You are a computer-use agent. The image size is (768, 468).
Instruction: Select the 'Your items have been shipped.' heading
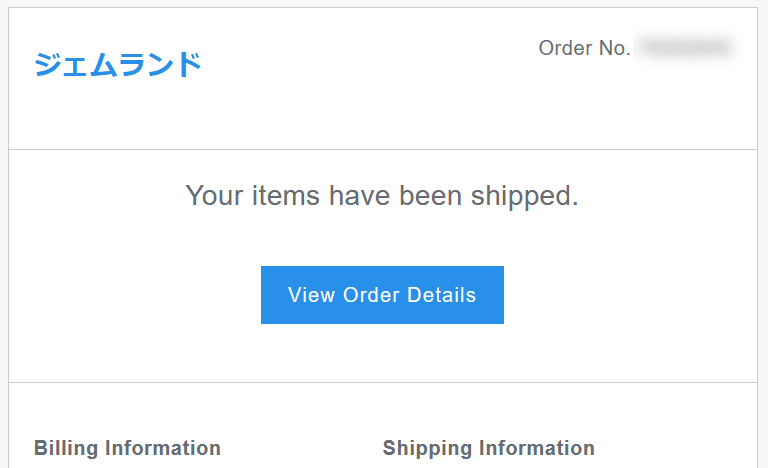pos(382,196)
